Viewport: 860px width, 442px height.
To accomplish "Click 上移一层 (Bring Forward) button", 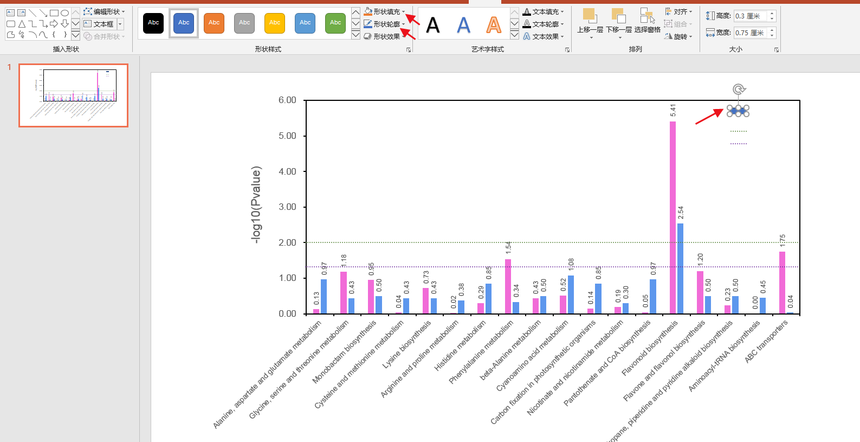I will (x=590, y=23).
